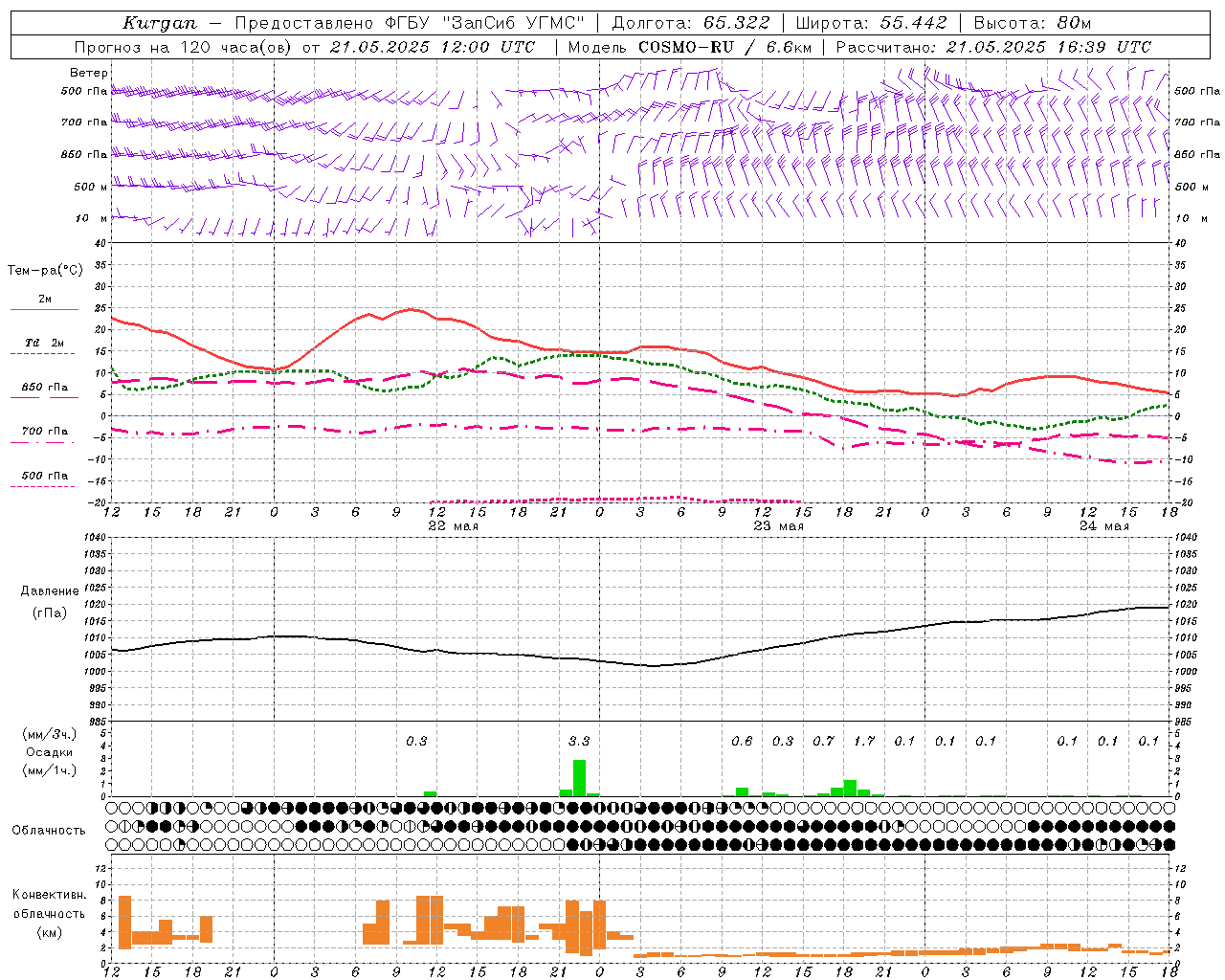Select the provider text ФГБУ "ЗапСиб УГМС"
The height and width of the screenshot is (980, 1225).
click(x=486, y=23)
